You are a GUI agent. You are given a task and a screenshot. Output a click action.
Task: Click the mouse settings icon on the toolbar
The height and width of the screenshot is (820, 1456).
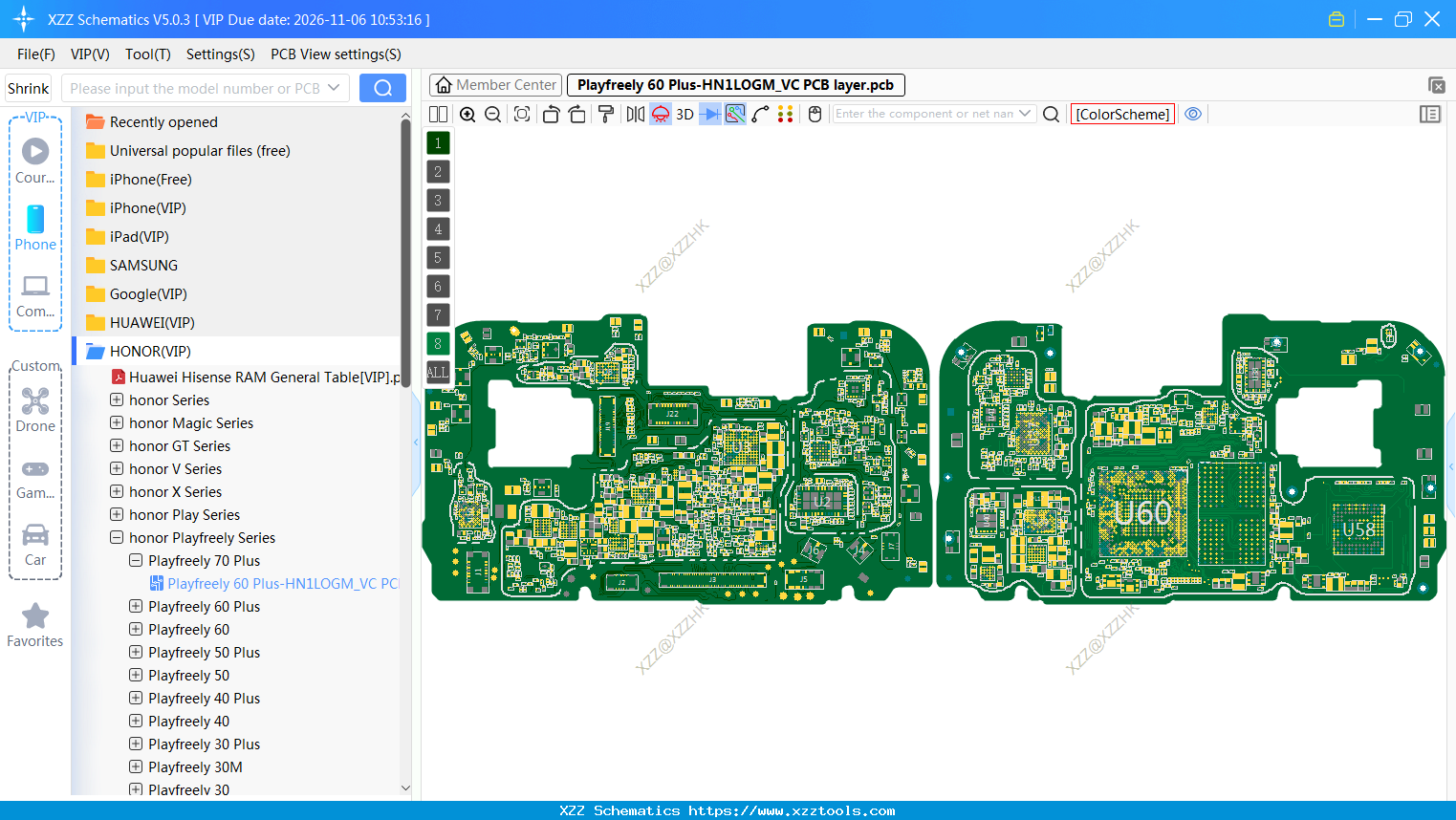point(815,114)
